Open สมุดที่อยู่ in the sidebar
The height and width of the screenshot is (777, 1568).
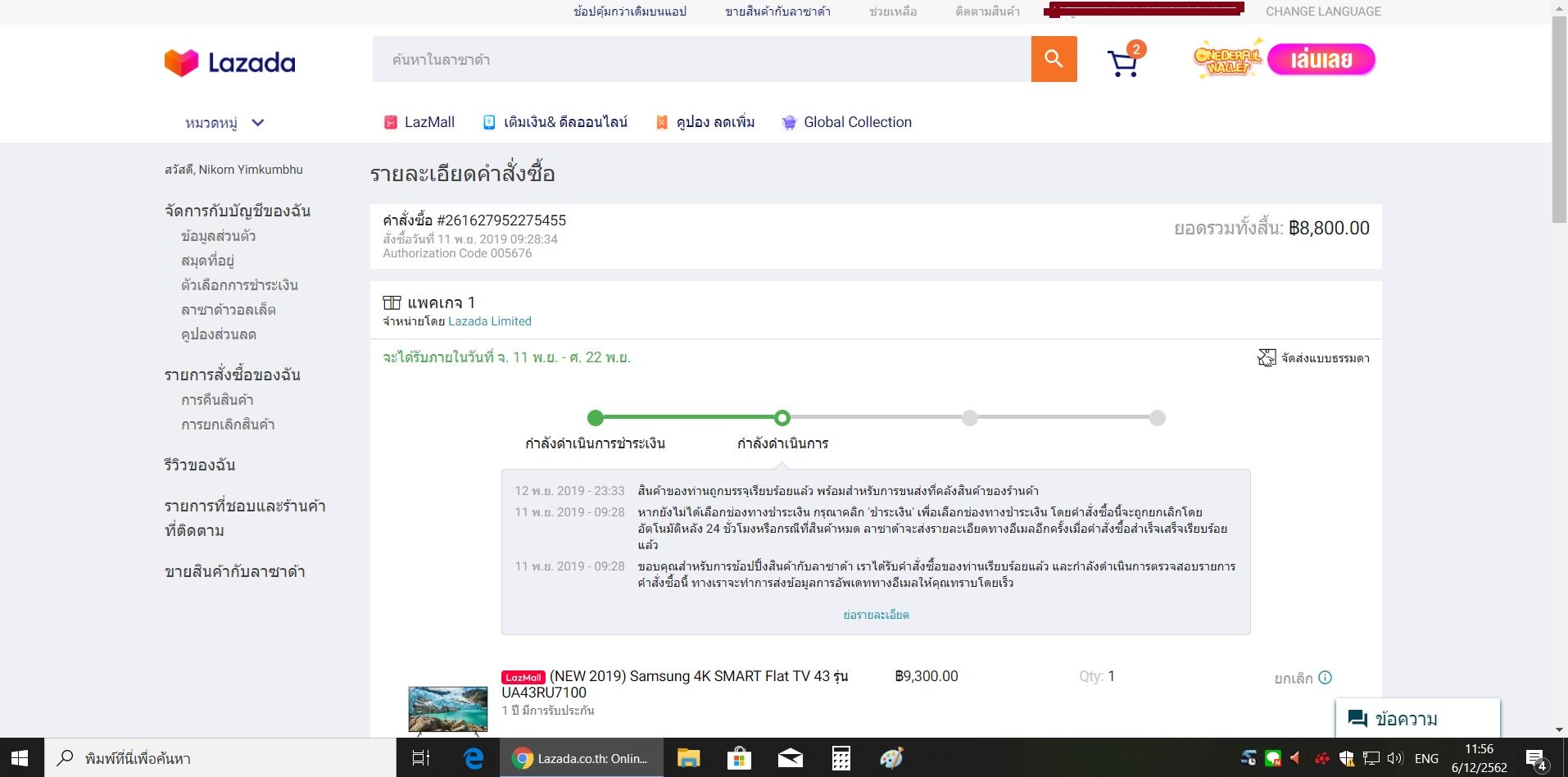coord(207,261)
